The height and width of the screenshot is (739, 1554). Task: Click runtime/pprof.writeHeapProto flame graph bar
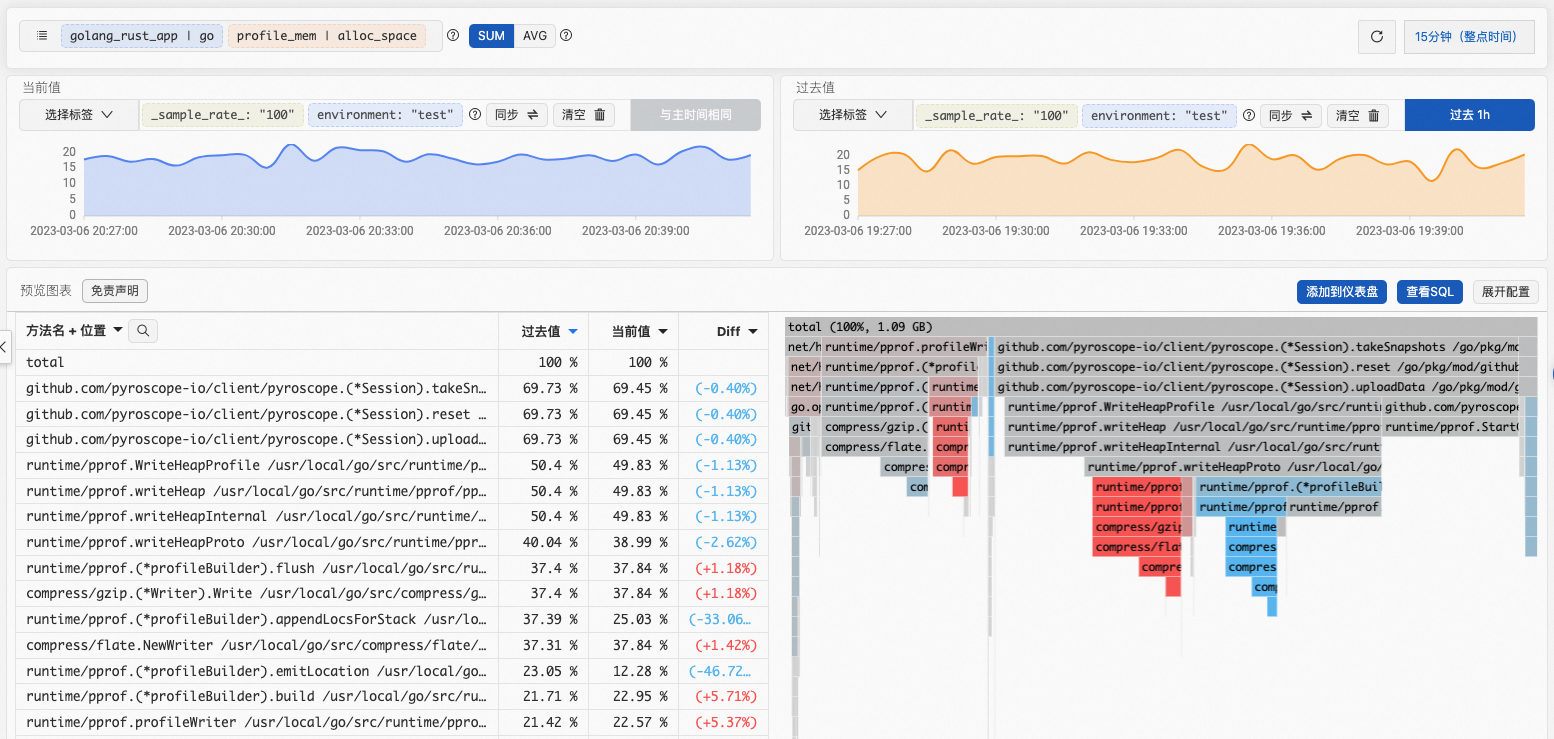[1233, 467]
